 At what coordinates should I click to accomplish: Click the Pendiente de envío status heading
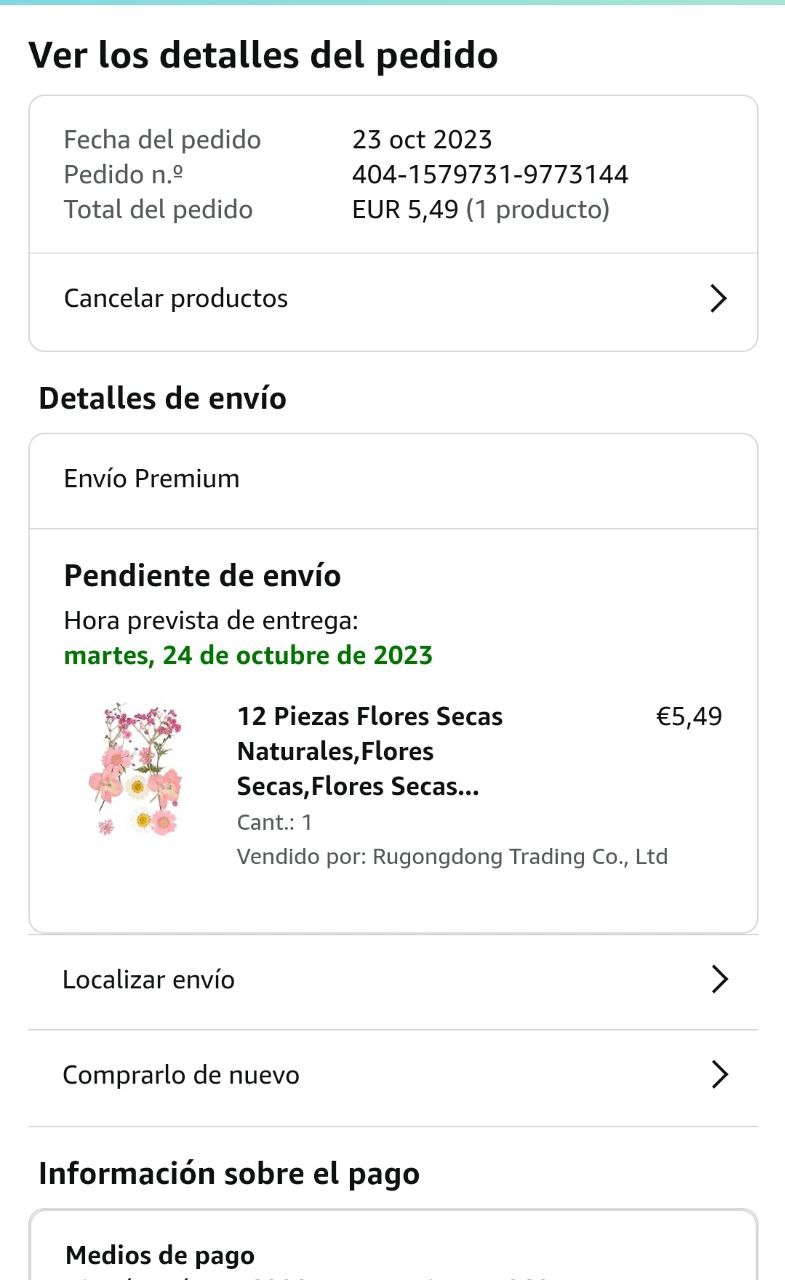click(202, 576)
